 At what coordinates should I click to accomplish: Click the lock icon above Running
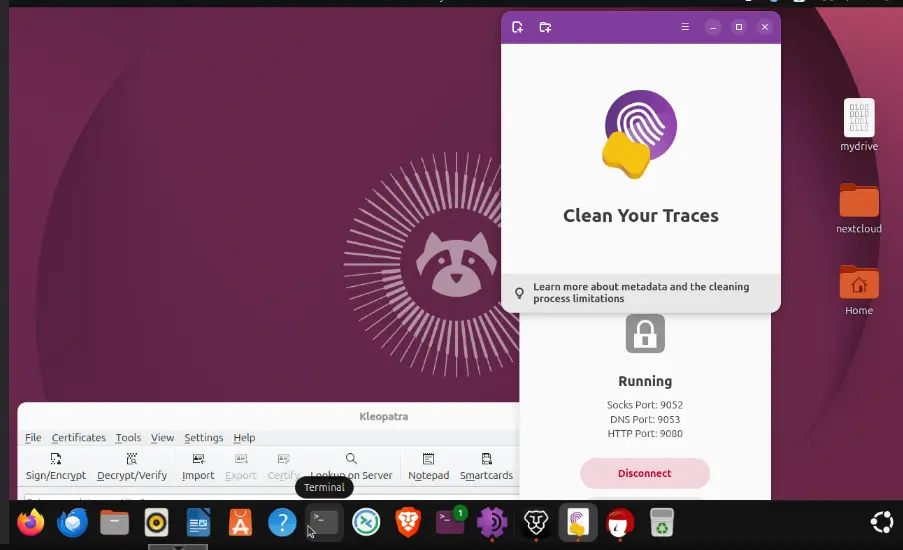pyautogui.click(x=645, y=333)
